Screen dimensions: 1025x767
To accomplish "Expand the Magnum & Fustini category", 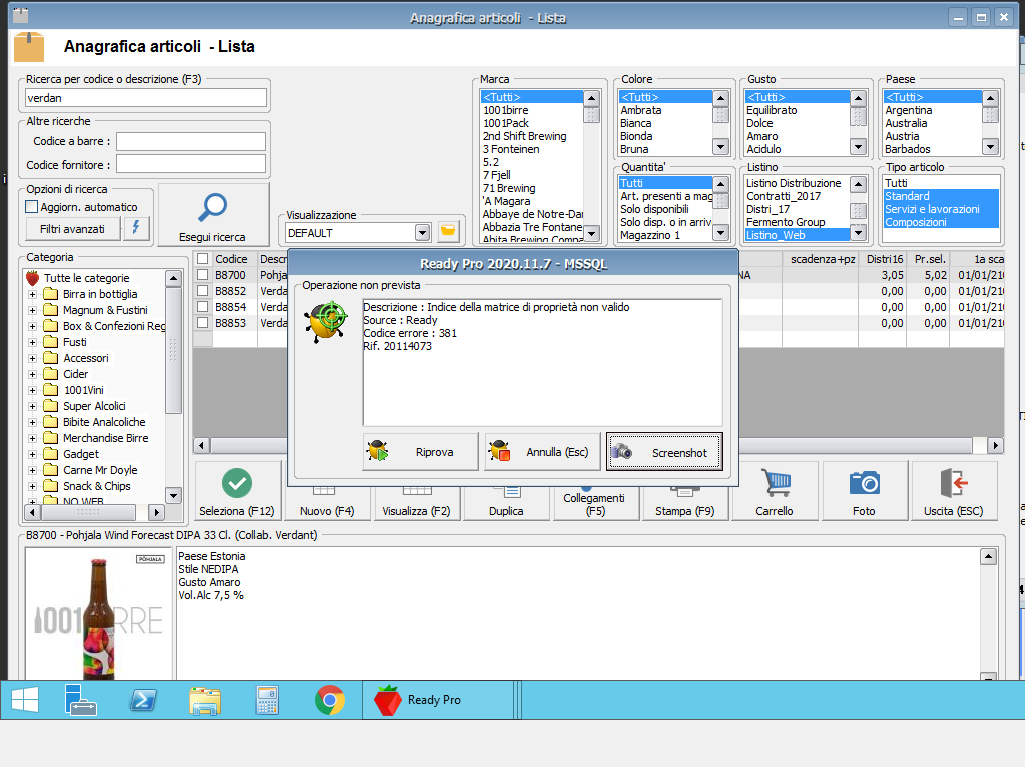I will pos(32,310).
